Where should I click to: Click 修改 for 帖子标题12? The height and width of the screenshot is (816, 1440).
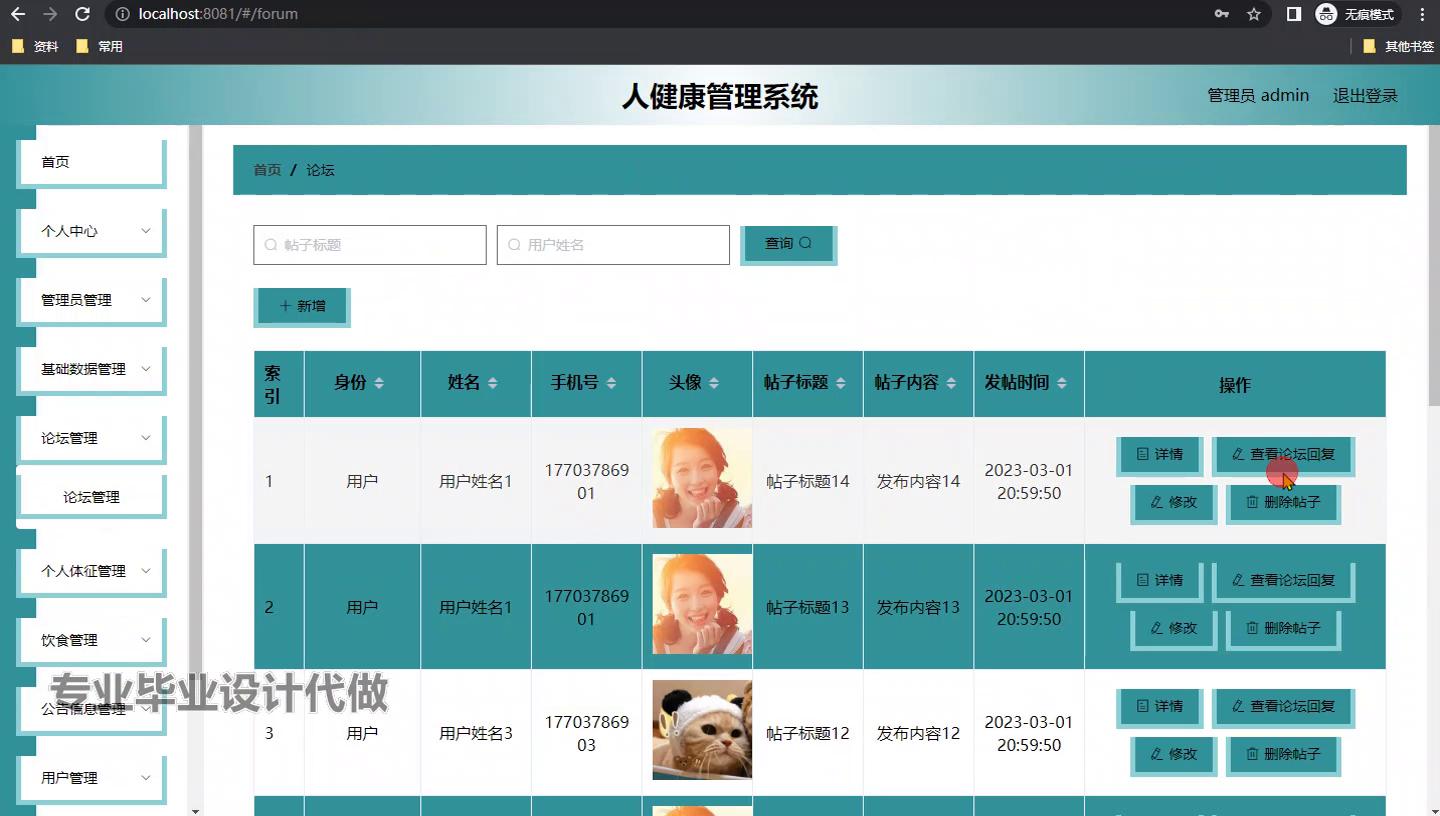[1174, 755]
